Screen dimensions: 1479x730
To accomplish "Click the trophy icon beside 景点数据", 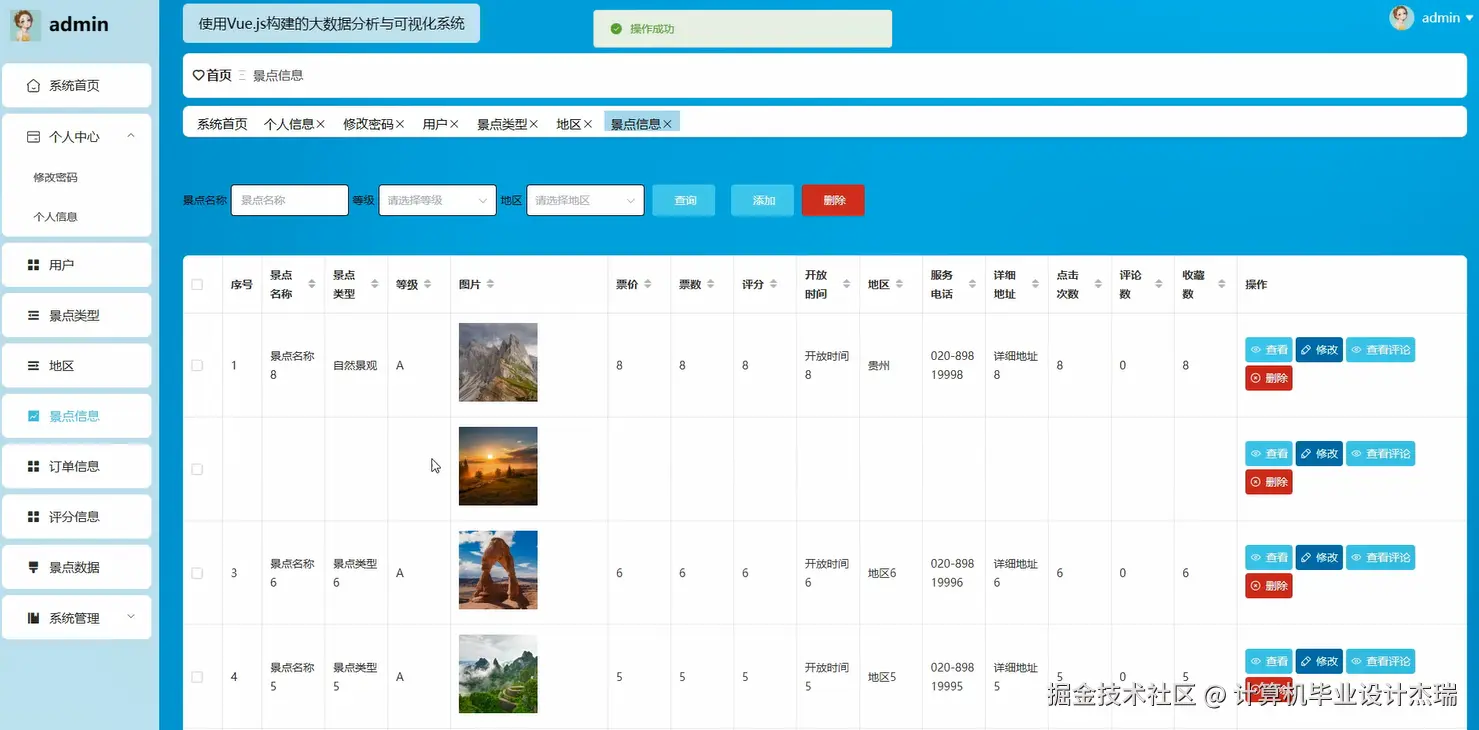I will (33, 567).
